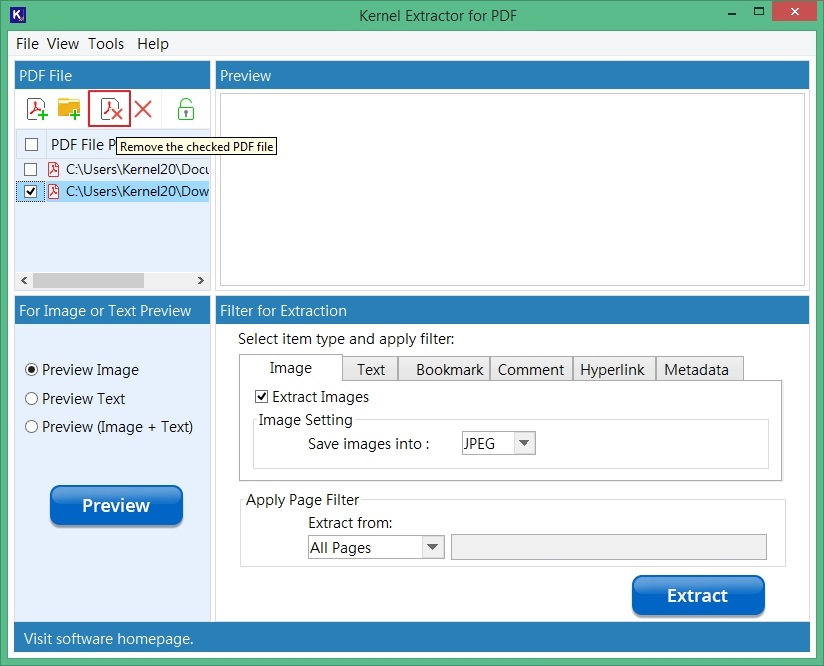Select the Preview Image radio button

coord(32,370)
